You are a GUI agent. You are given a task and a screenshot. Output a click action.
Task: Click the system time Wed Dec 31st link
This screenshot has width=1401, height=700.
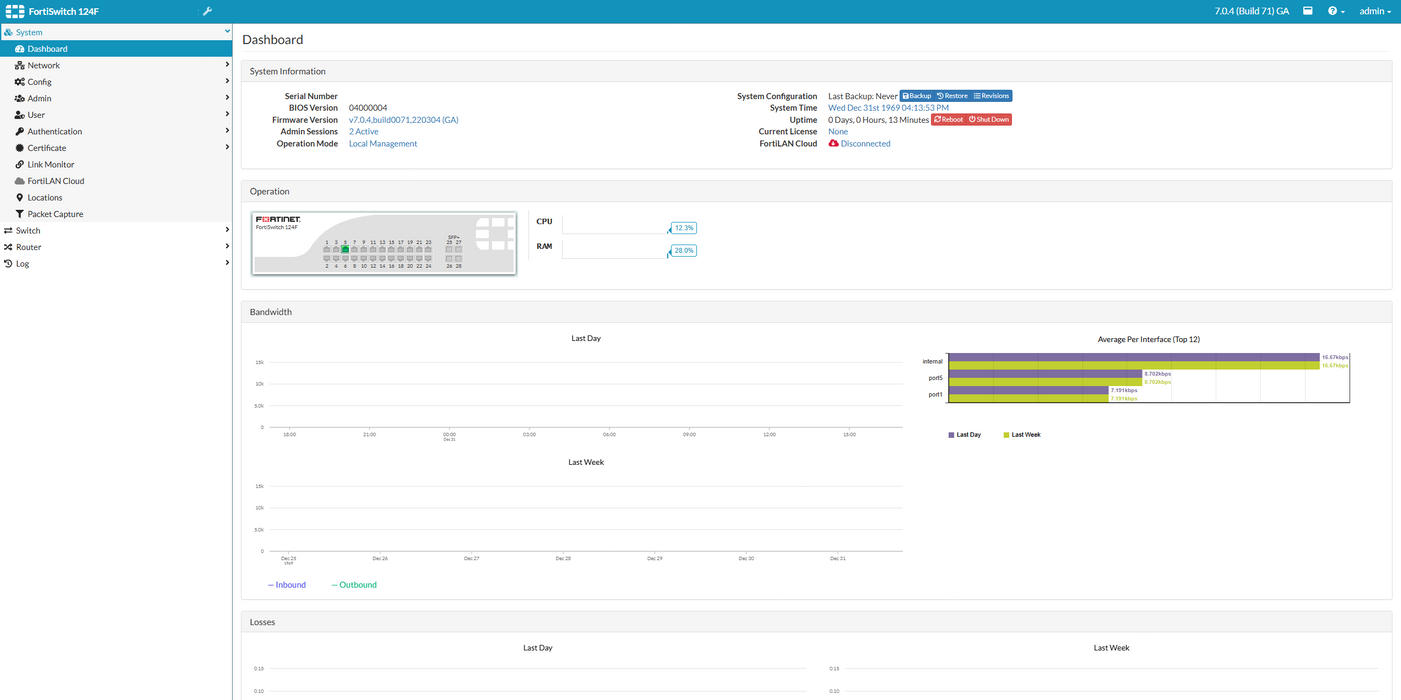point(889,107)
